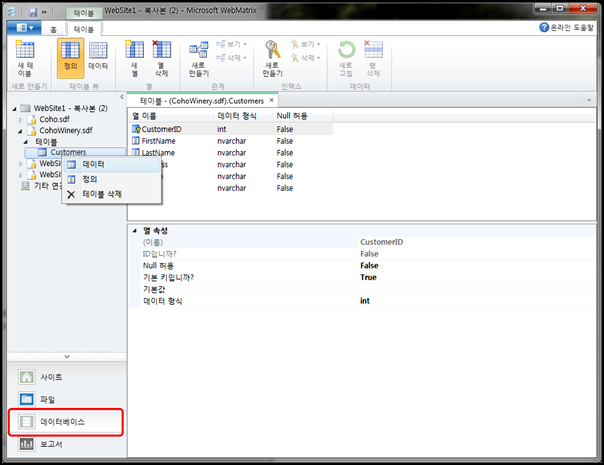Select the 정의 (Definition) table view button
604x465 pixels.
[70, 58]
